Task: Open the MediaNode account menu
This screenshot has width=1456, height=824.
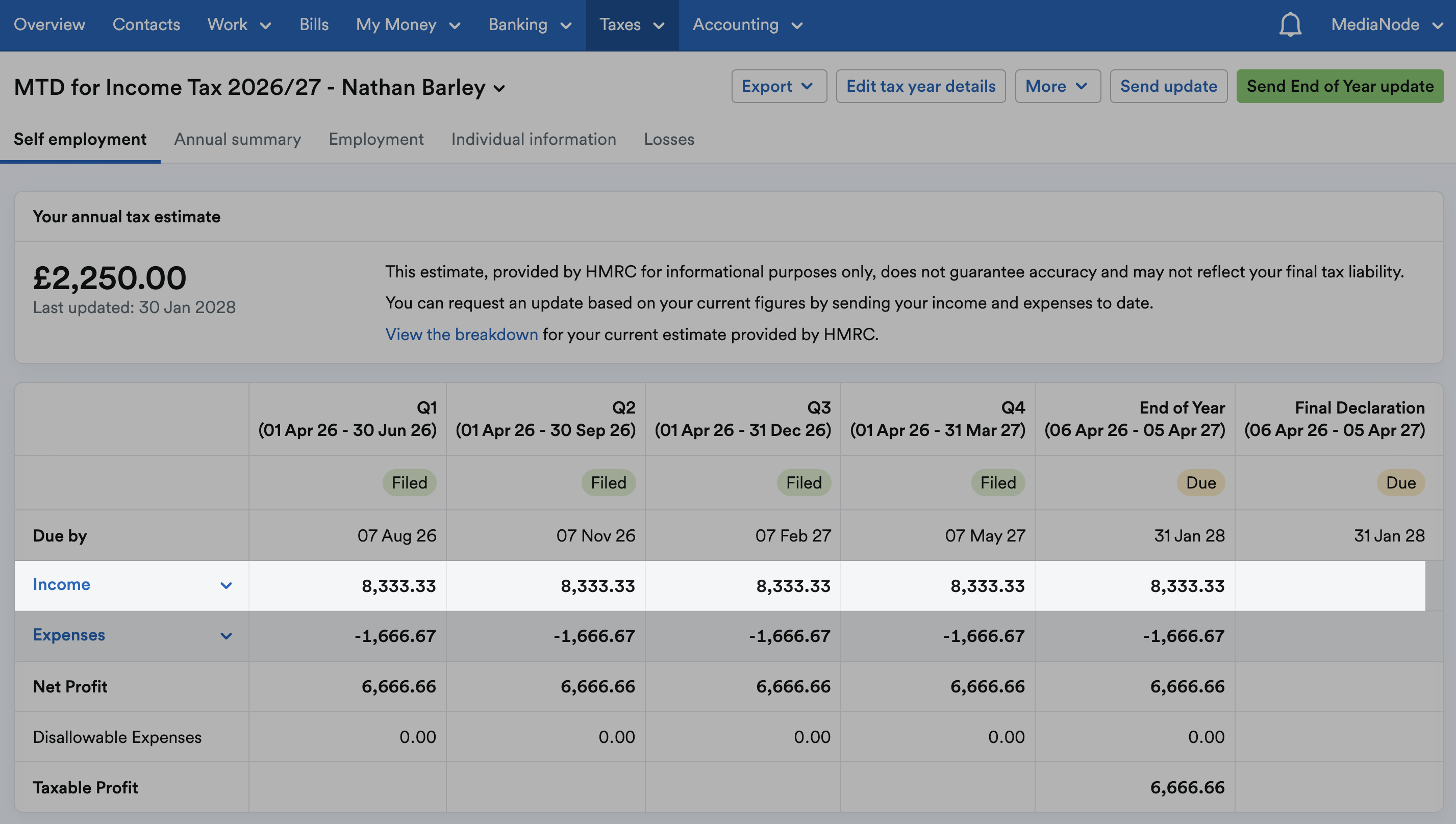Action: click(1387, 25)
